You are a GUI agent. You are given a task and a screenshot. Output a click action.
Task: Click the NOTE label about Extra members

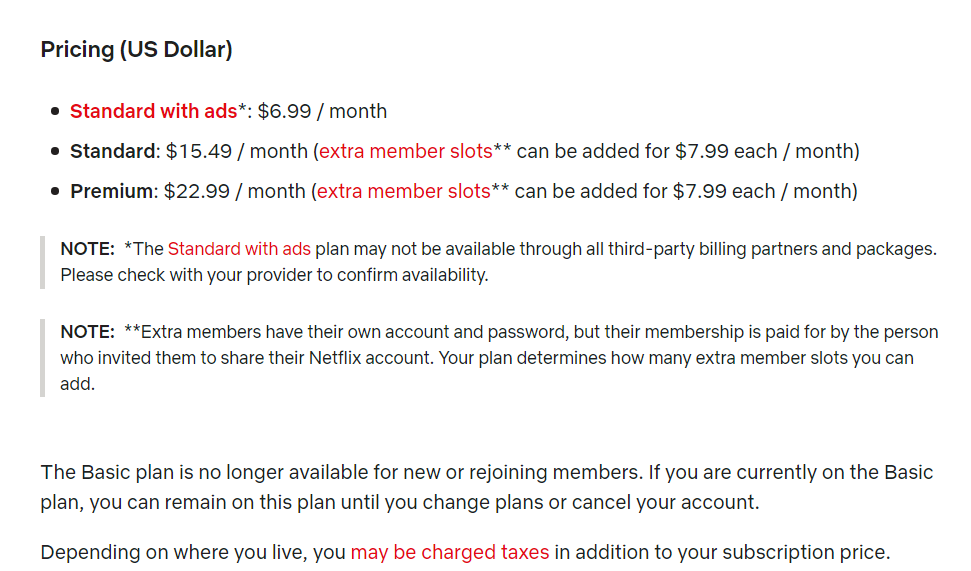[87, 332]
